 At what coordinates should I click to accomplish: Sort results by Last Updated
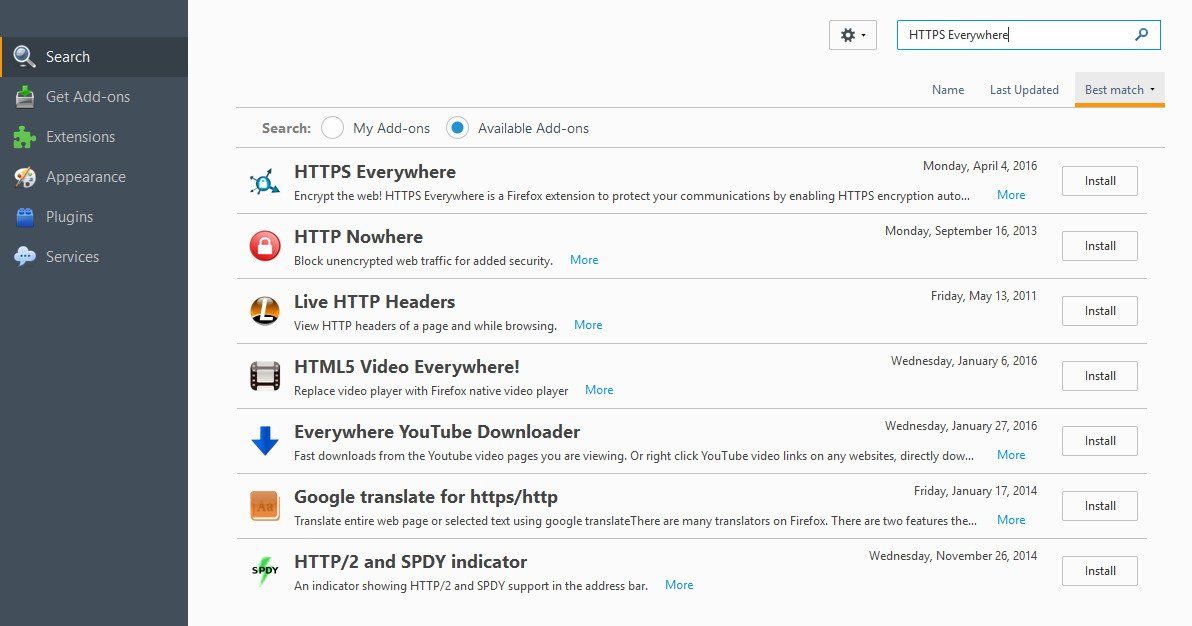[x=1024, y=90]
